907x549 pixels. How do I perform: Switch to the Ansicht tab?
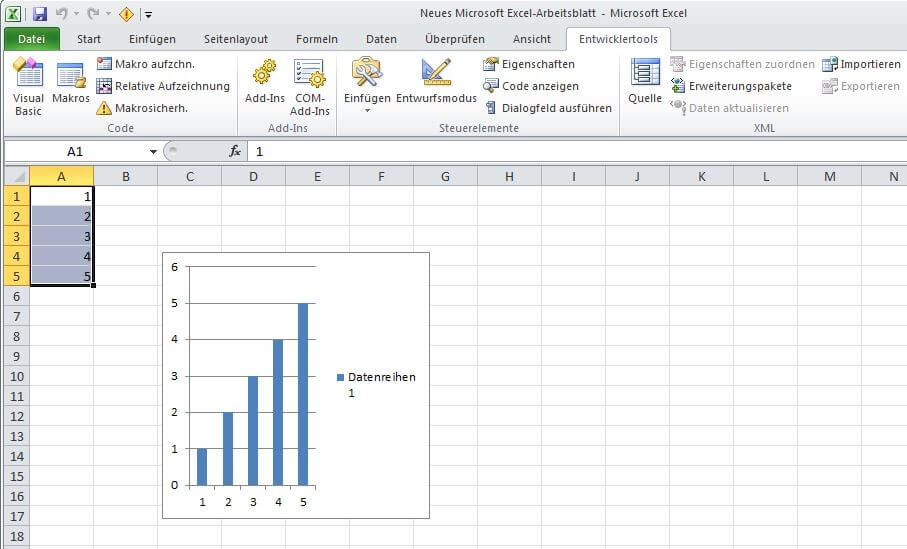pyautogui.click(x=532, y=39)
